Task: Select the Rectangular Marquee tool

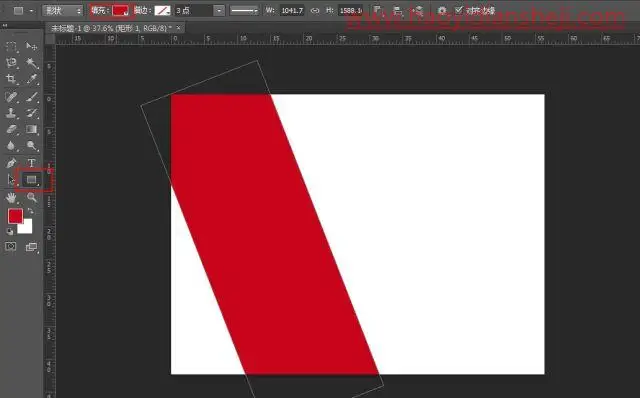Action: click(11, 47)
